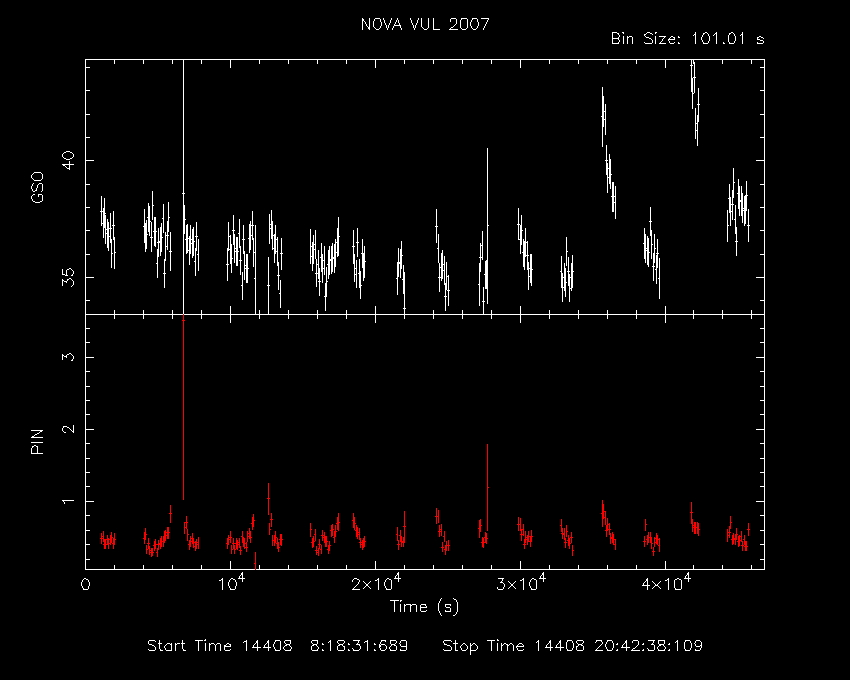Click the Start Time 14408 8:18:31:689 text

[x=278, y=646]
